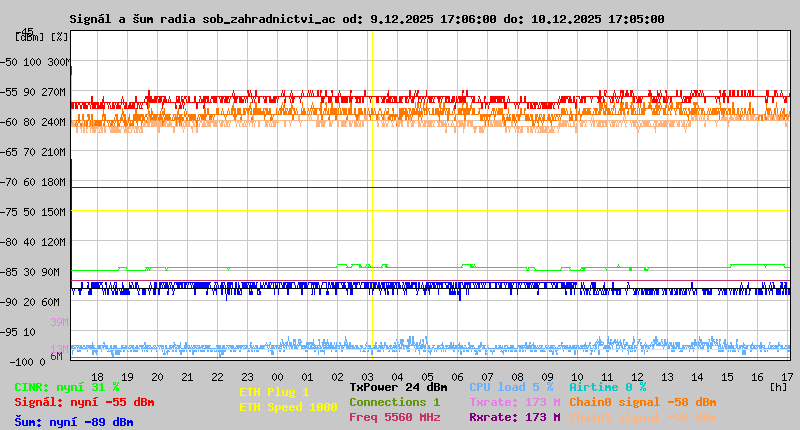Click the Freq 5560 MHz label
Screen dimensions: 800x430
tap(394, 417)
